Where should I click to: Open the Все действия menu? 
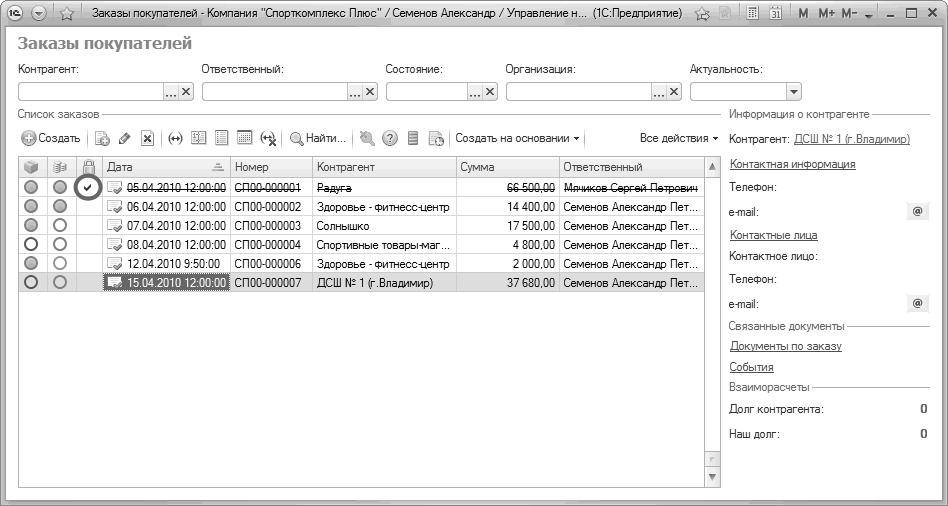tap(679, 138)
